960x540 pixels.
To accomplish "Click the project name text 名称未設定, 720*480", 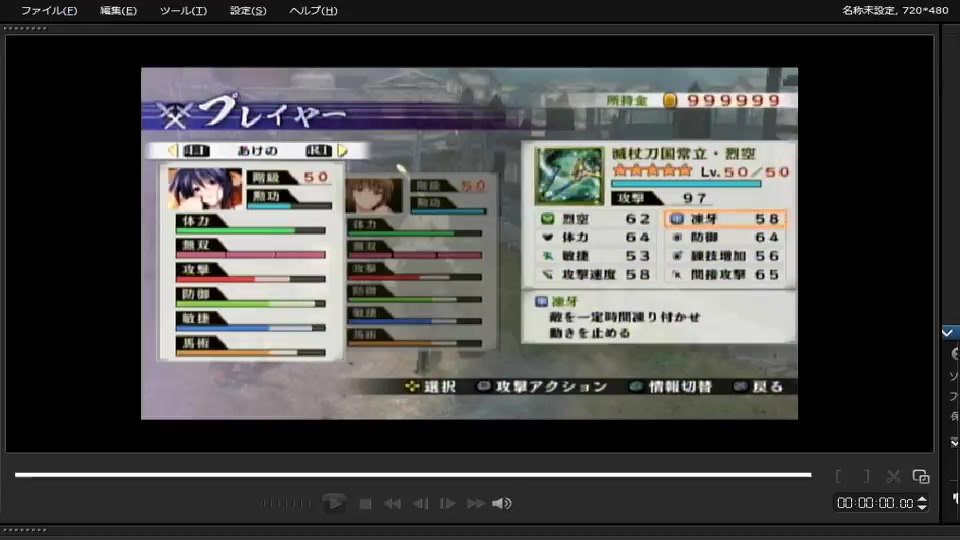I will pyautogui.click(x=894, y=10).
